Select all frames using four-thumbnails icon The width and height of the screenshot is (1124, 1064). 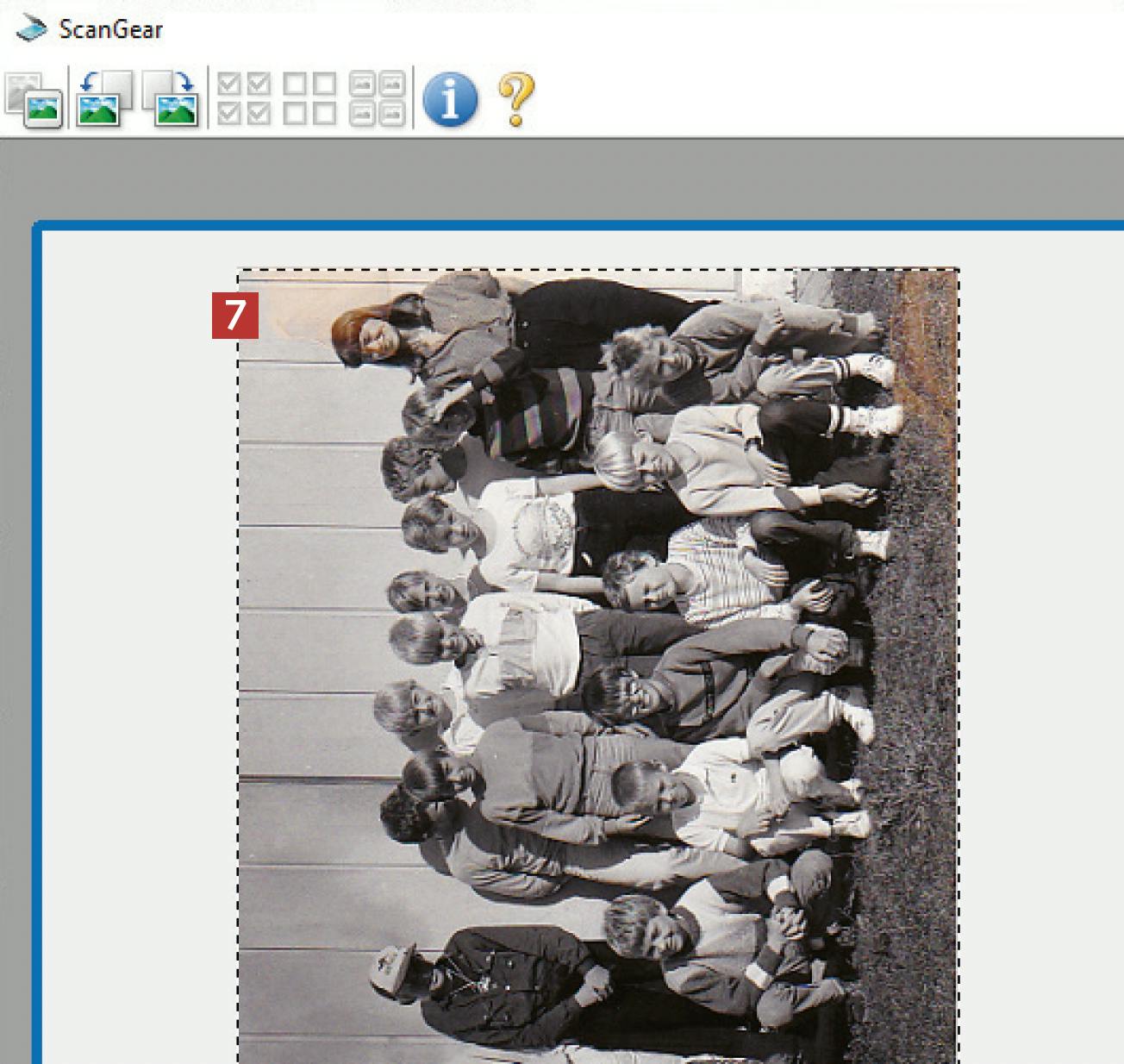click(x=377, y=99)
